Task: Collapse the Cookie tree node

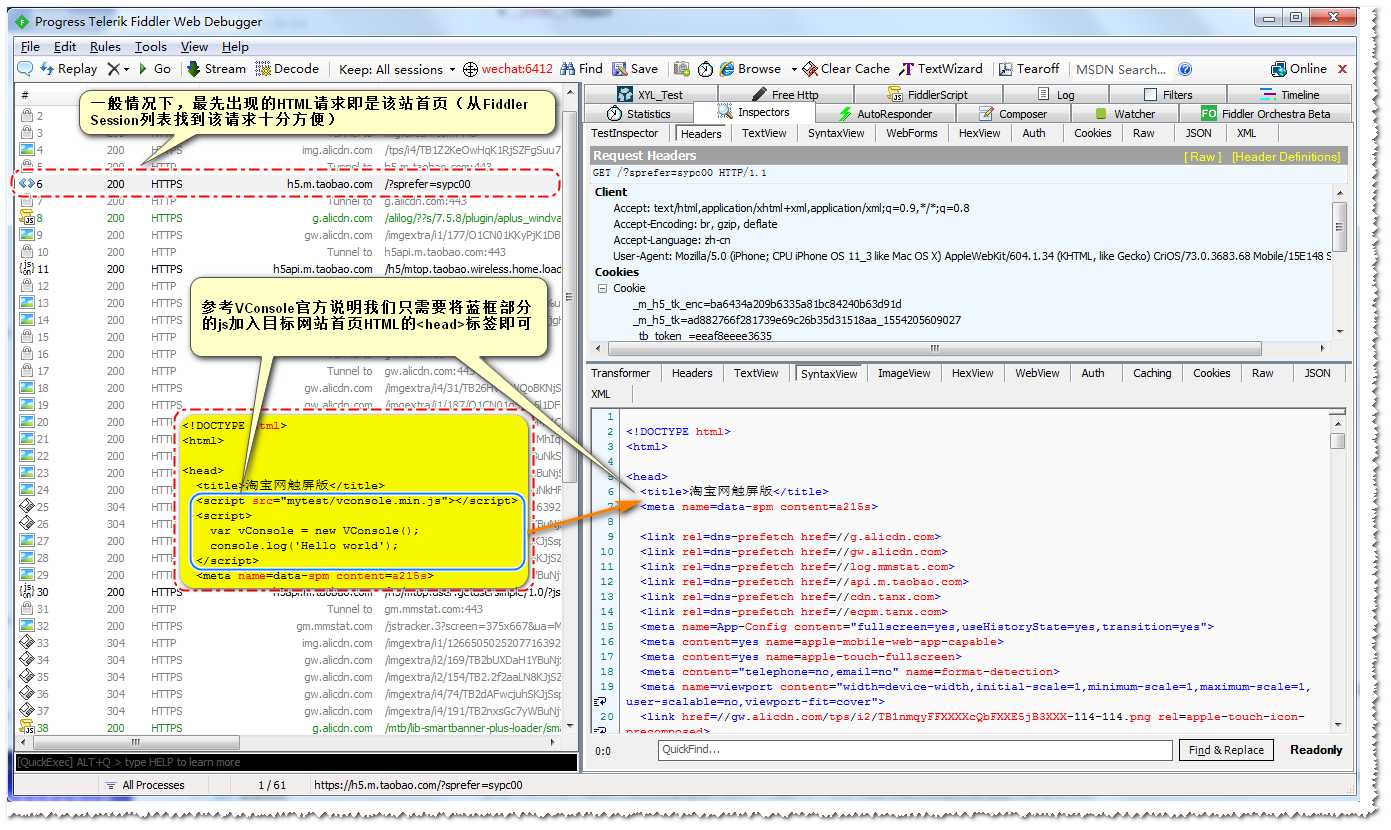Action: [x=602, y=288]
